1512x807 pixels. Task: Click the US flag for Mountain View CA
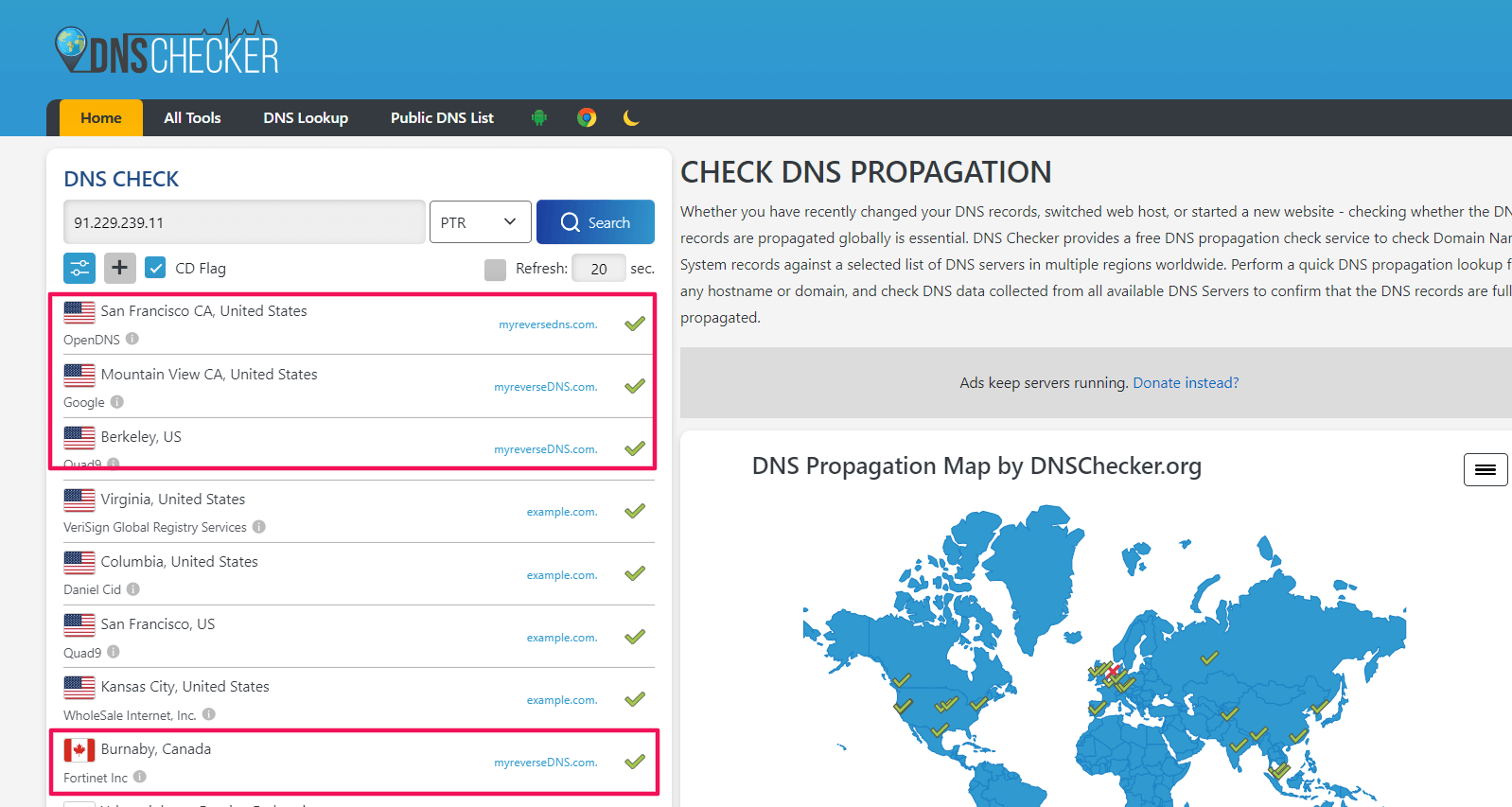click(x=79, y=376)
